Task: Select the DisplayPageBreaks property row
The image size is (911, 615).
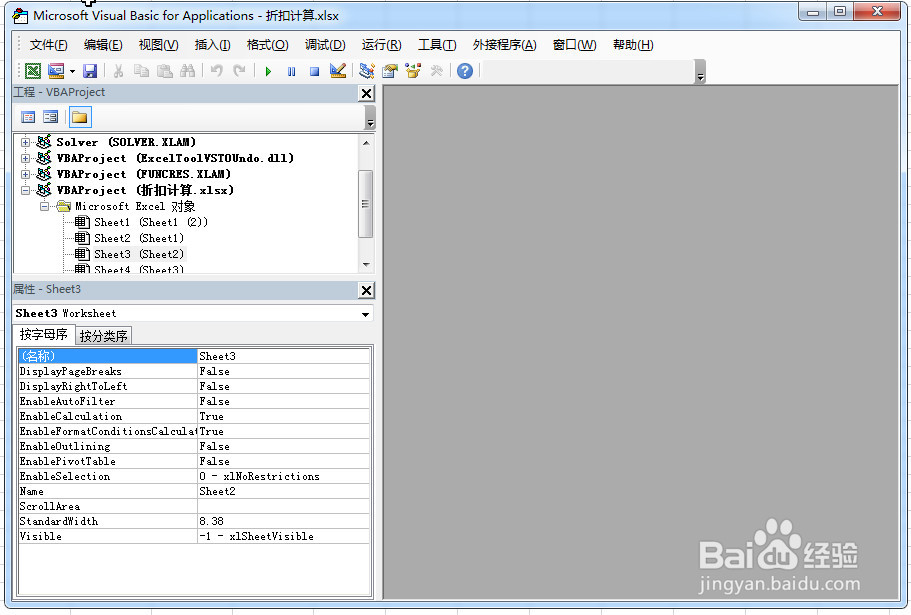Action: pyautogui.click(x=194, y=371)
